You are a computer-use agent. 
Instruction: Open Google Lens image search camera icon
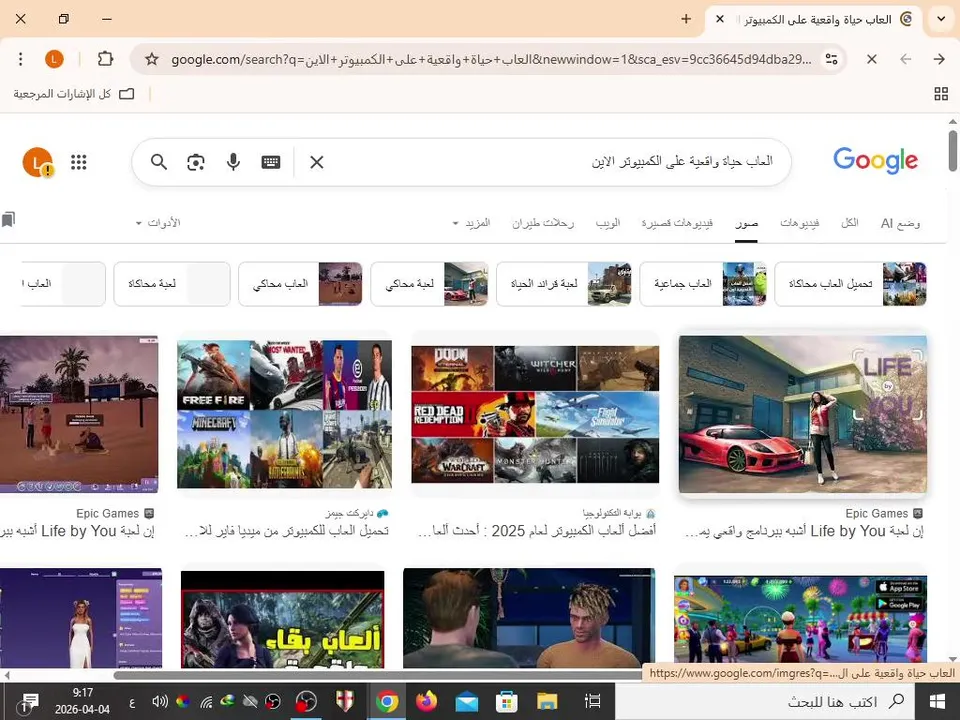(x=196, y=162)
